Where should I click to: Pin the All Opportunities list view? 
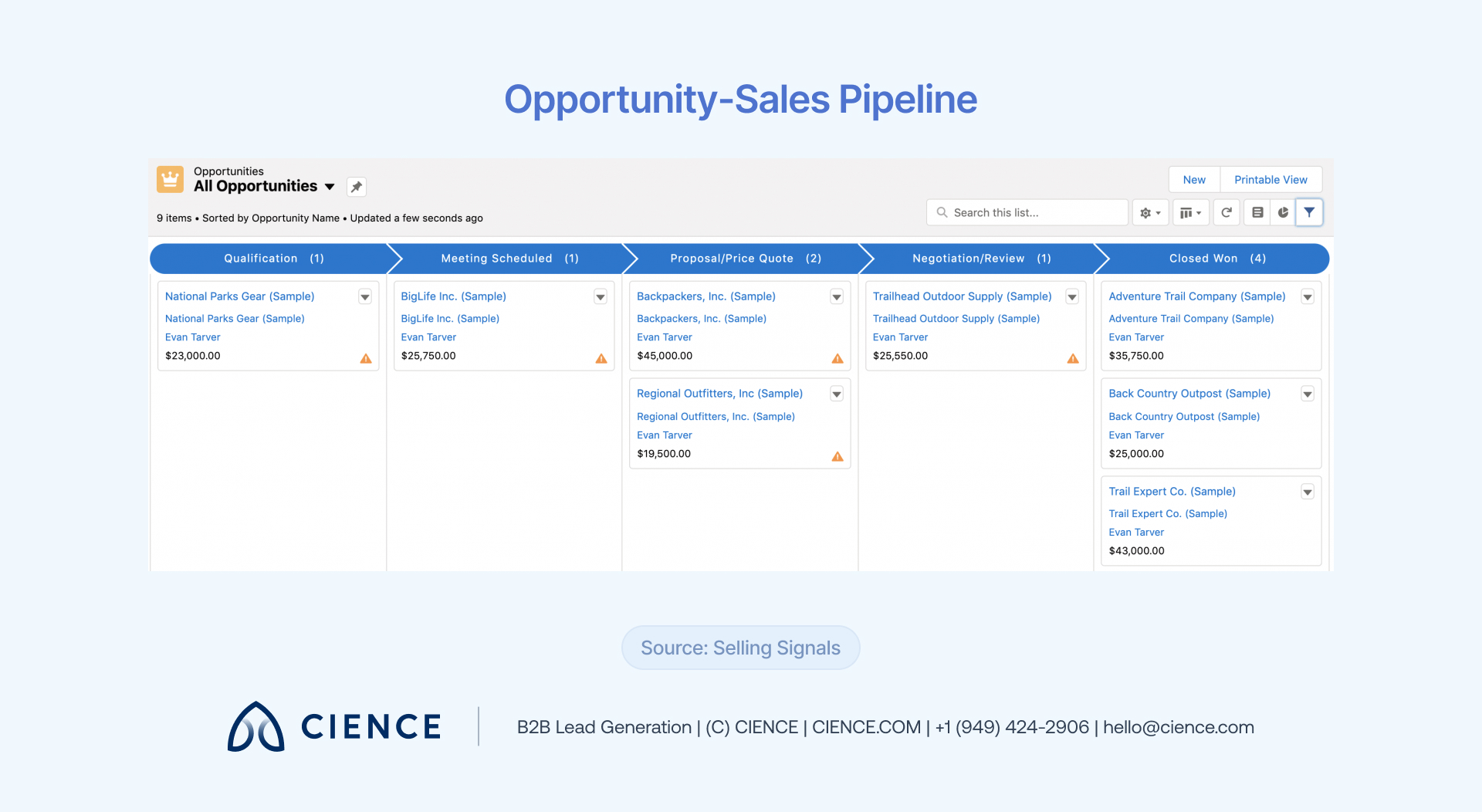coord(356,186)
